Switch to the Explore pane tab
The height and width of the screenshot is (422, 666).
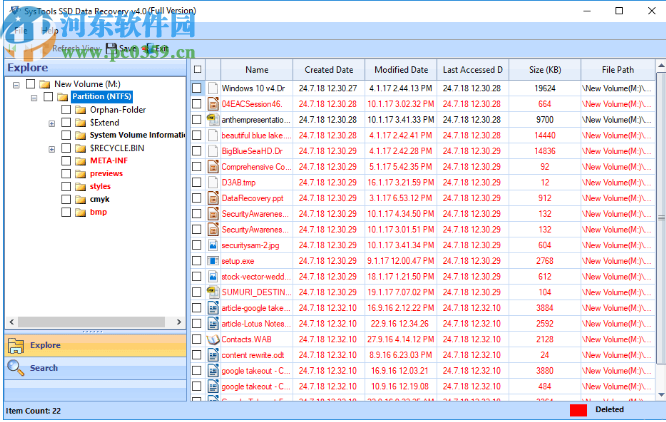96,345
